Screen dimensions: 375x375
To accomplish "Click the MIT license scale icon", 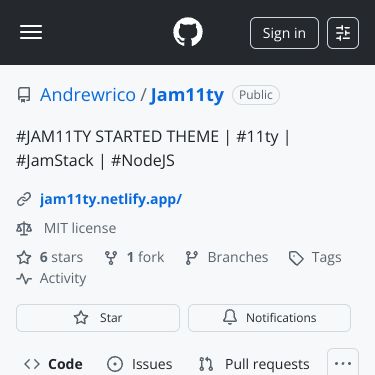I will [x=24, y=229].
